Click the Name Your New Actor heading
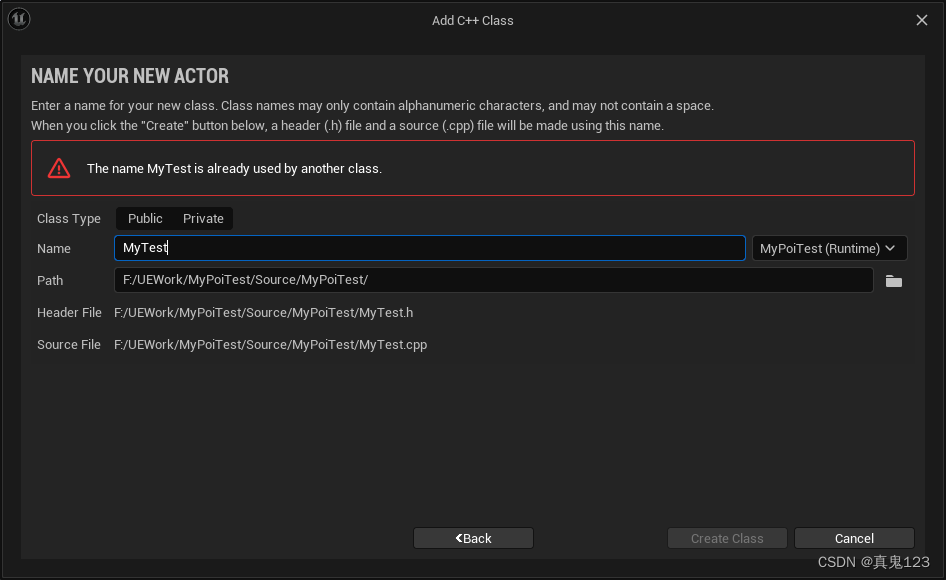946x580 pixels. click(x=130, y=76)
